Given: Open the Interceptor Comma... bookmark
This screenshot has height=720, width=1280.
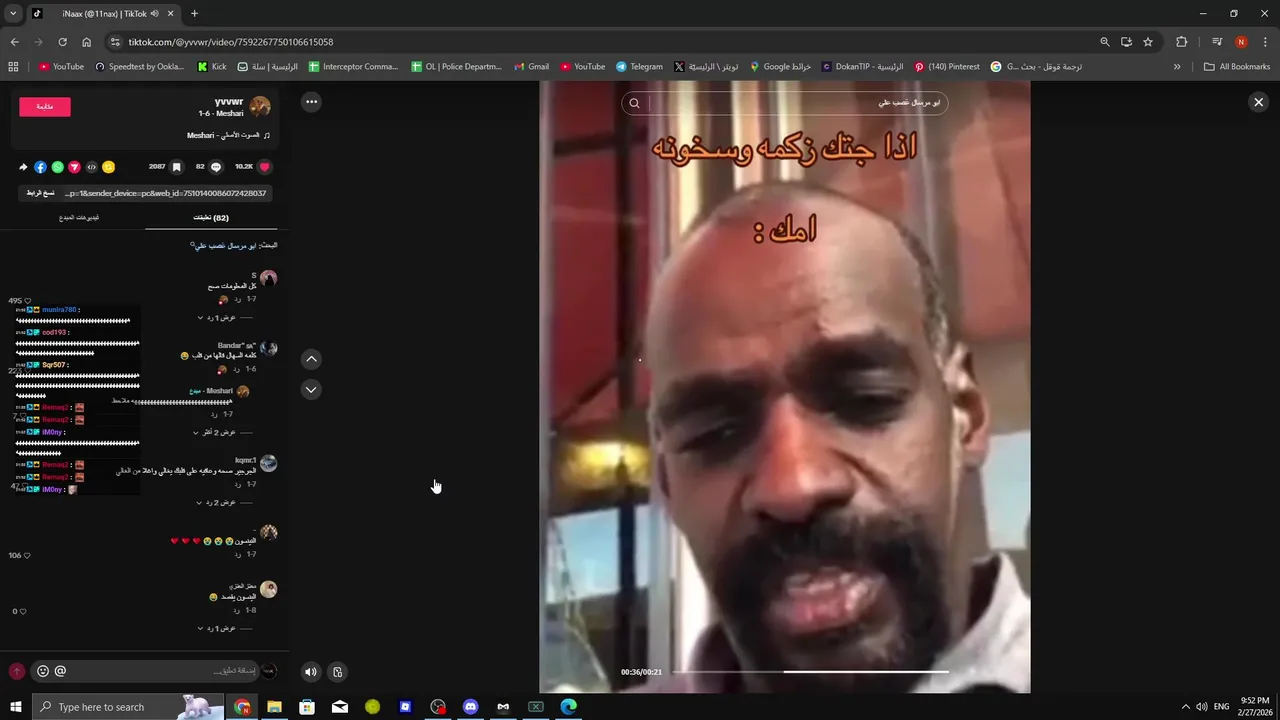Looking at the screenshot, I should click(x=353, y=67).
